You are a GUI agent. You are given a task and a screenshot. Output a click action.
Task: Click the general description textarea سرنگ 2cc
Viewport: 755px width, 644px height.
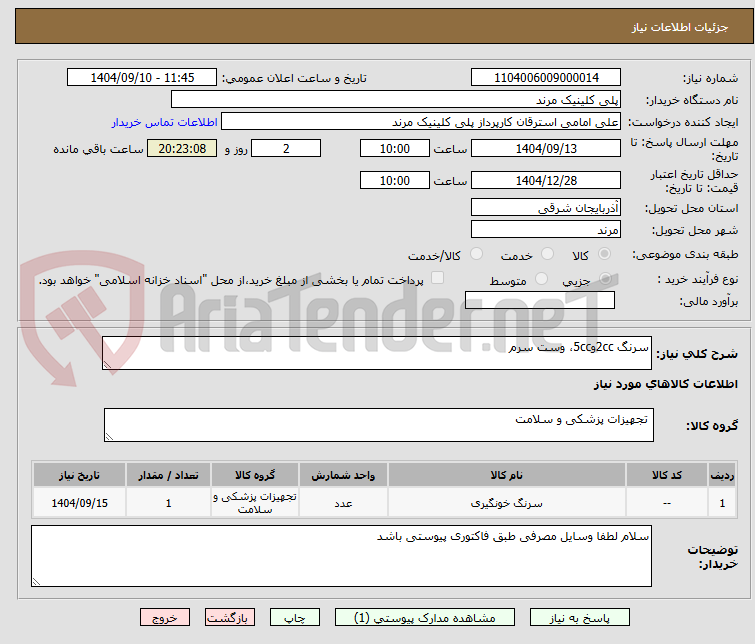tap(377, 353)
